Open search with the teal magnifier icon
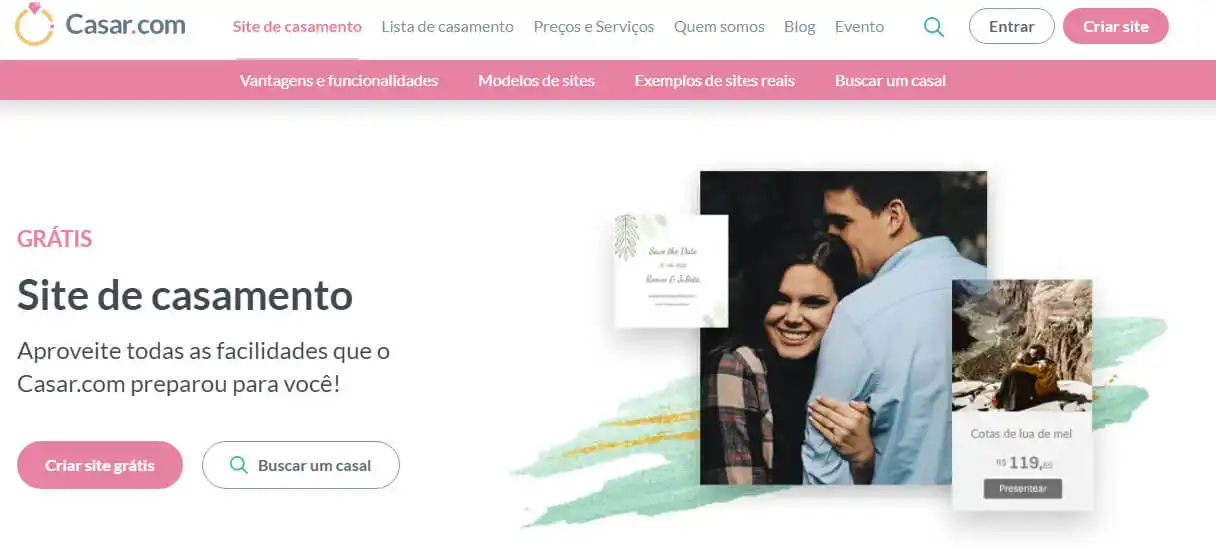Viewport: 1216px width, 547px height. (x=934, y=27)
